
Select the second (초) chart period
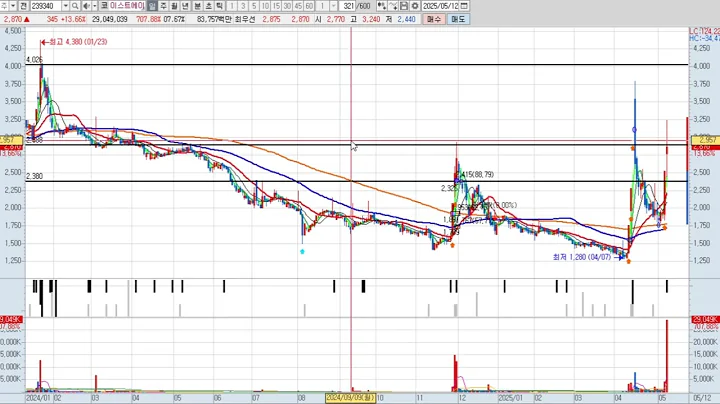208,6
